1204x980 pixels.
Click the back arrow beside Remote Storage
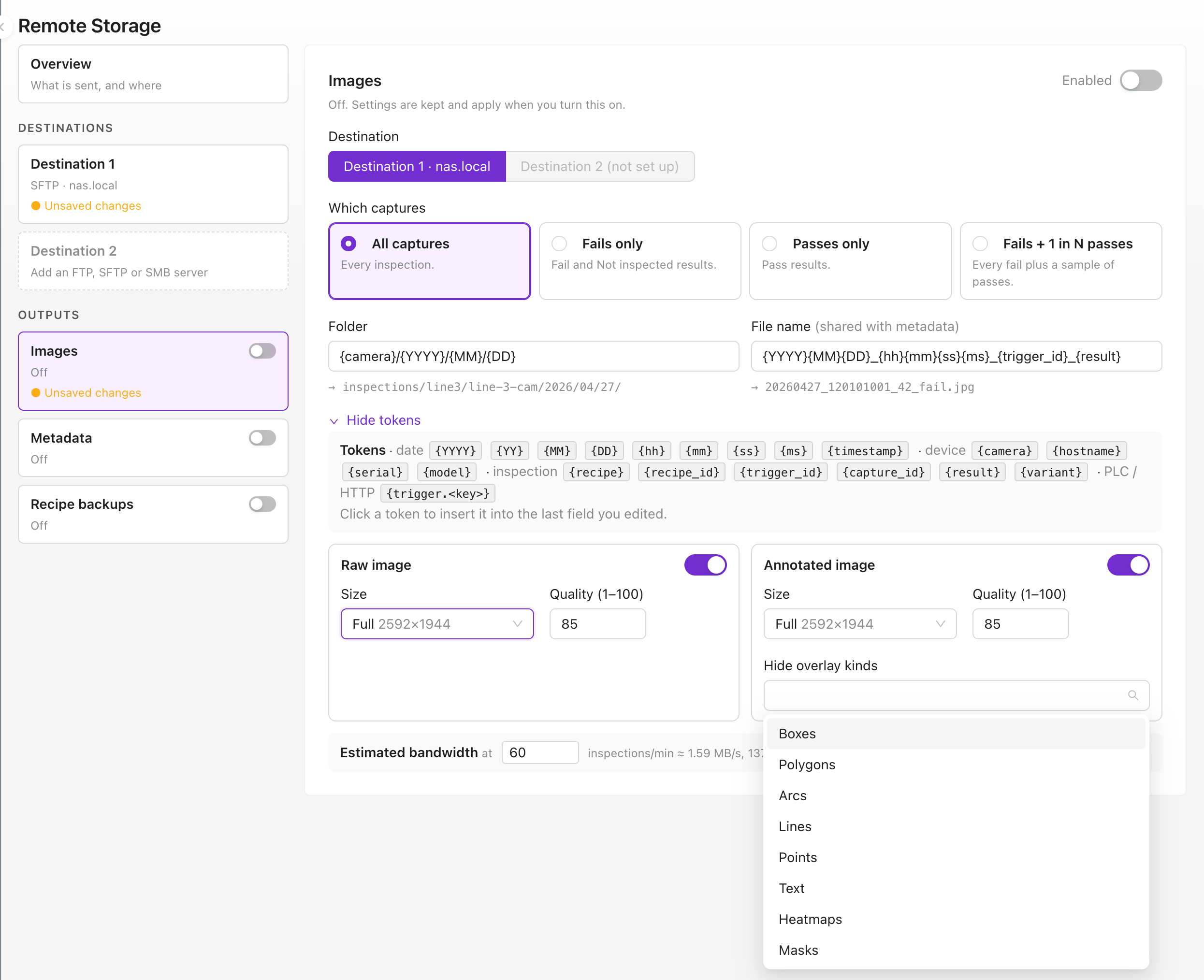click(x=3, y=26)
